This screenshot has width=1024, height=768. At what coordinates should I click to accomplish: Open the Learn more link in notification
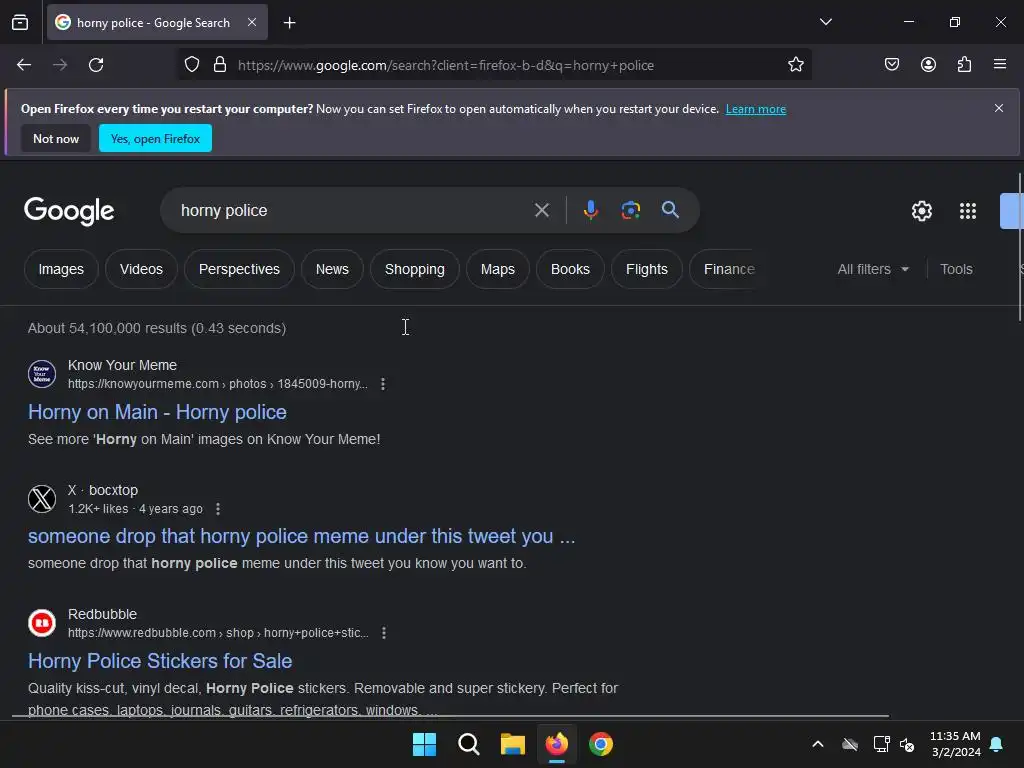tap(756, 109)
